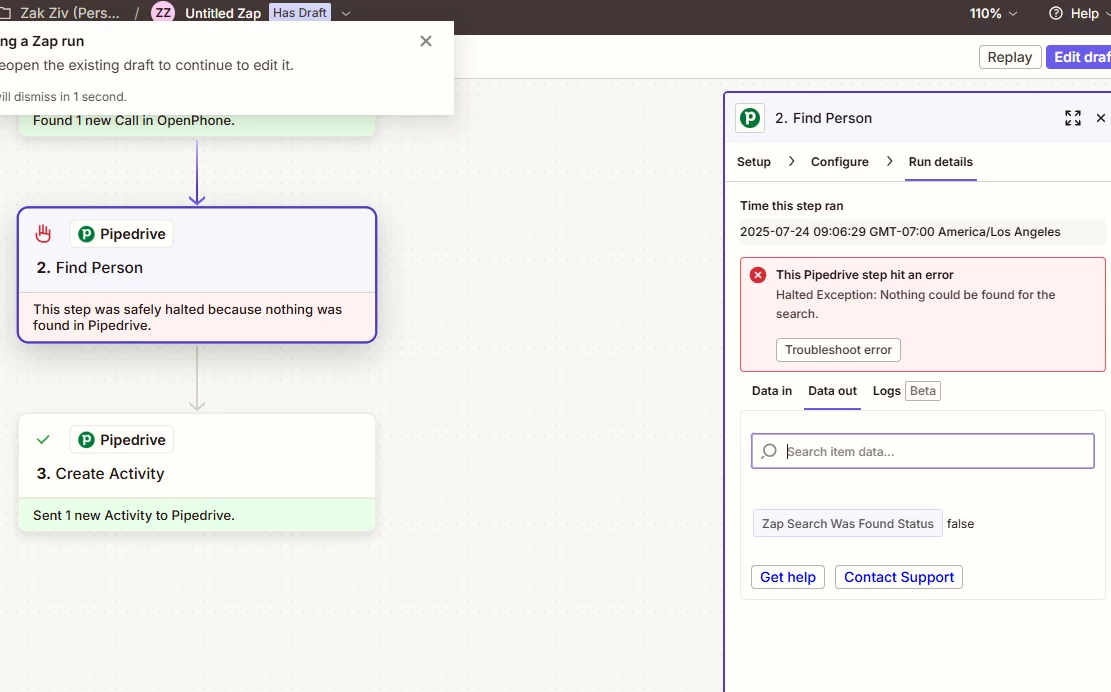Click the Found 1 new Call in OpenPhone status

[133, 120]
